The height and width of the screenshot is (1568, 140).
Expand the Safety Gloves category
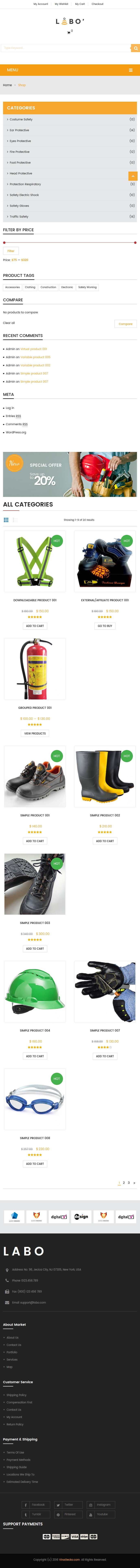(x=70, y=206)
